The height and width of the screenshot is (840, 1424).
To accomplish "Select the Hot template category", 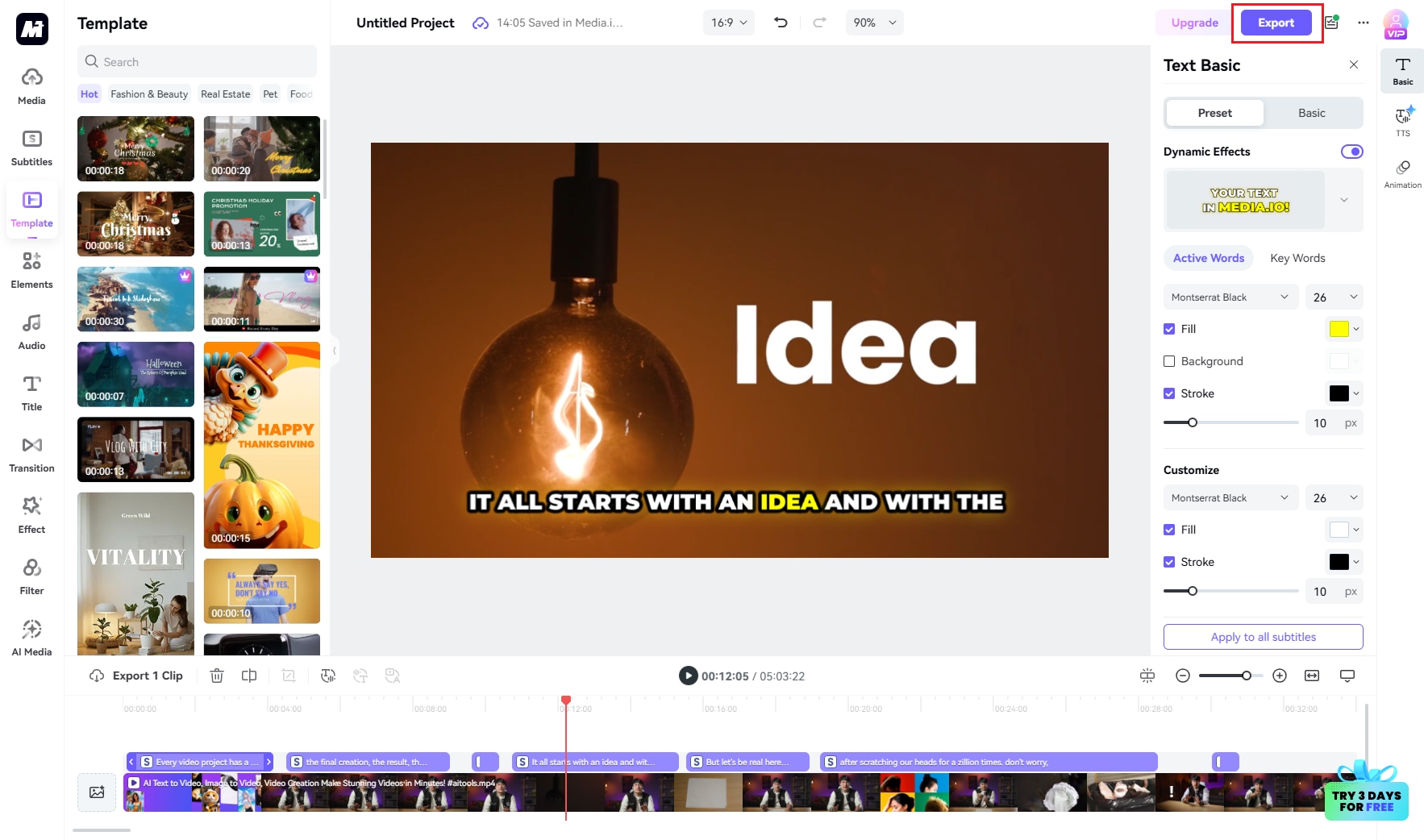I will (x=89, y=94).
